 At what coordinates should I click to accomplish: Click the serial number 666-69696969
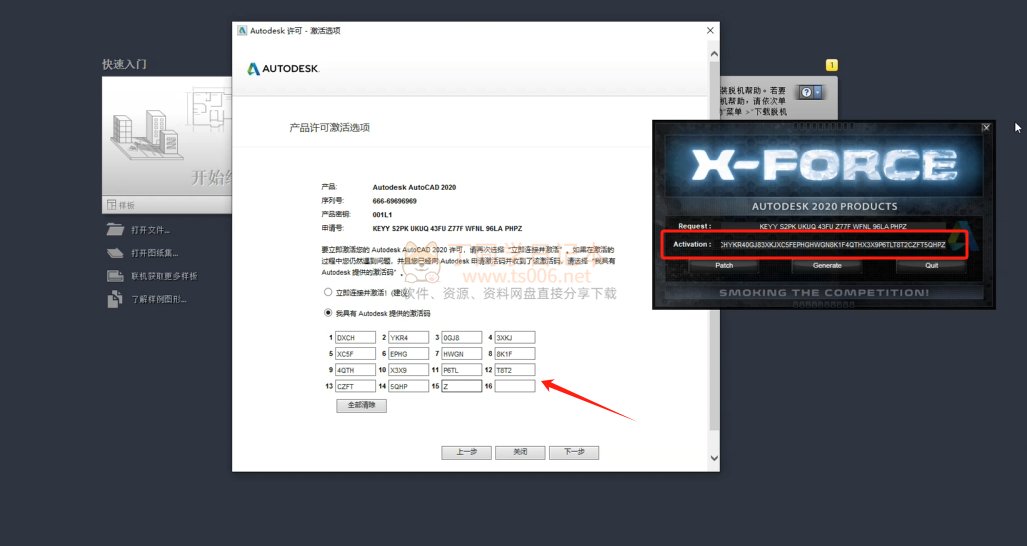[395, 201]
